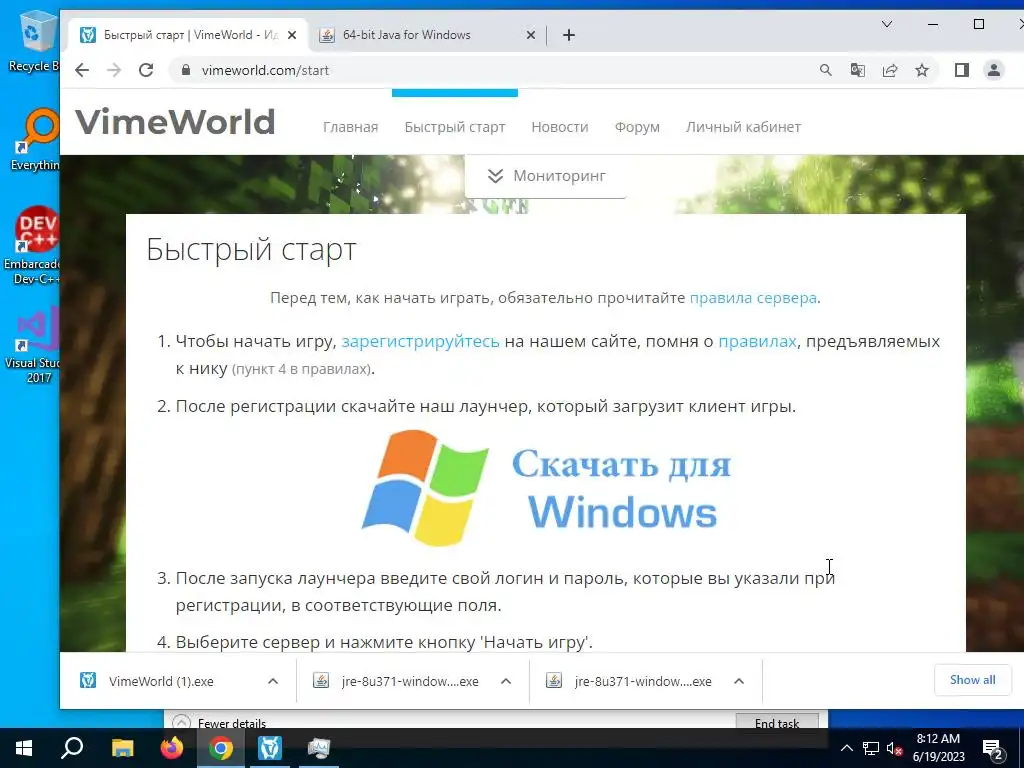Viewport: 1024px width, 768px height.
Task: Expand the Мониторинг panel
Action: coord(546,176)
